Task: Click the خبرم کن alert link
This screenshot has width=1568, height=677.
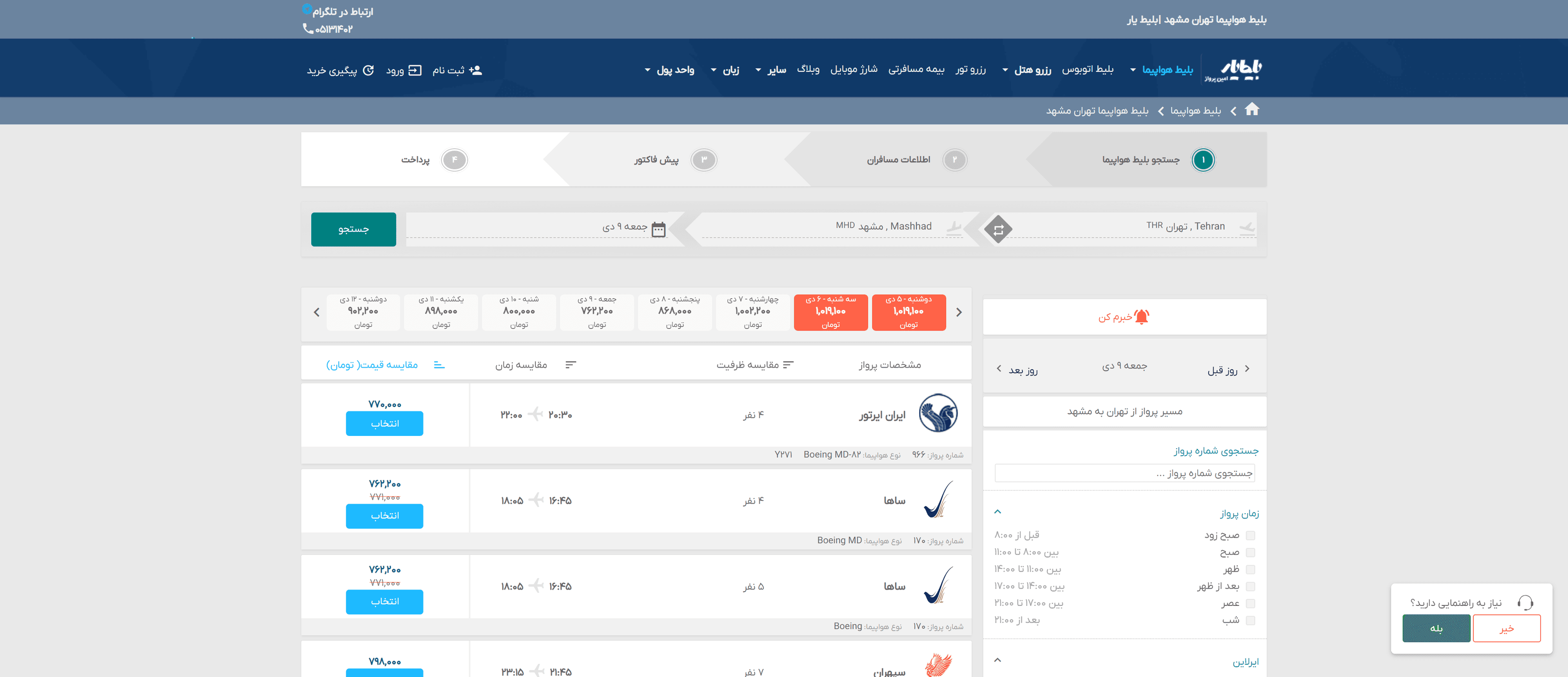Action: [1124, 317]
